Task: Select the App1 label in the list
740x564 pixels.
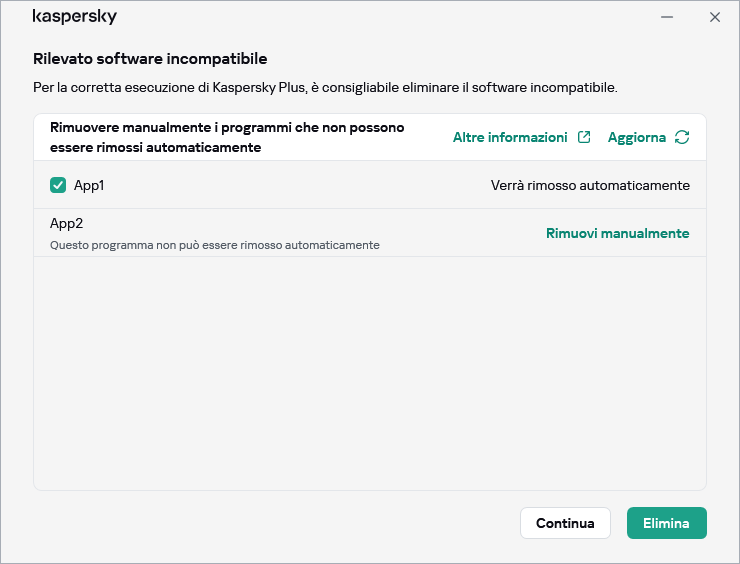Action: [x=89, y=185]
